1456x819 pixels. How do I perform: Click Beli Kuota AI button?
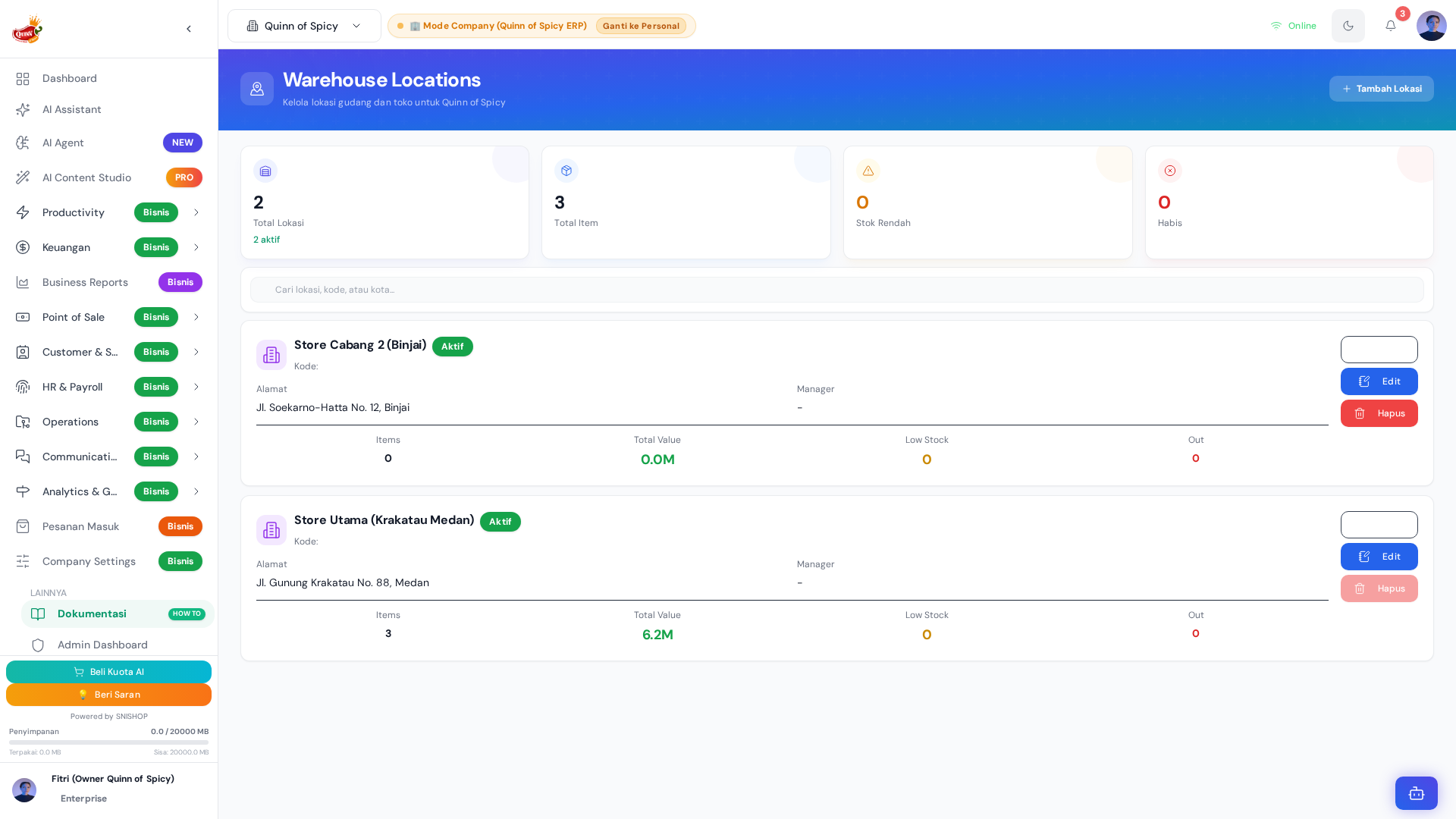[x=108, y=672]
